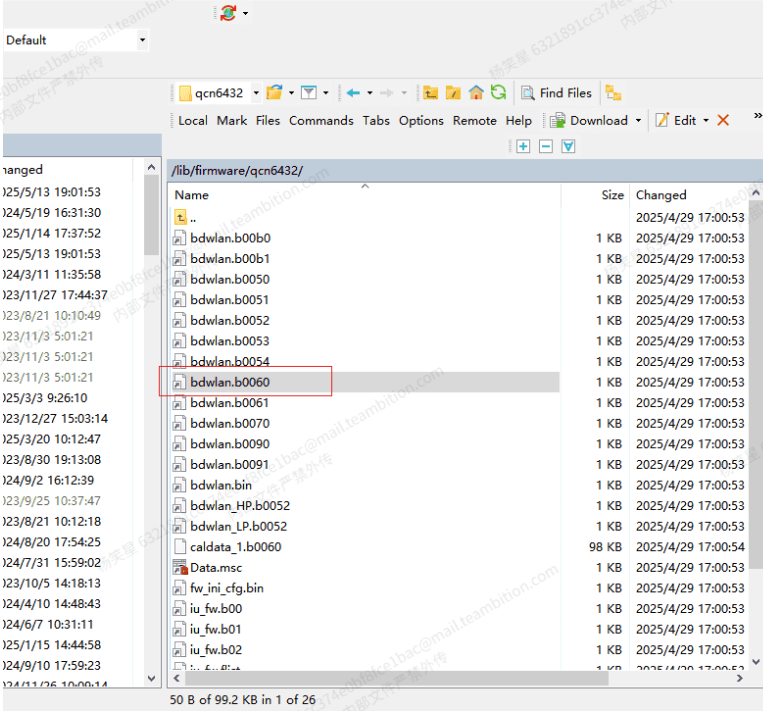Click the grayed Forward arrow
The height and width of the screenshot is (711, 763).
[x=387, y=92]
